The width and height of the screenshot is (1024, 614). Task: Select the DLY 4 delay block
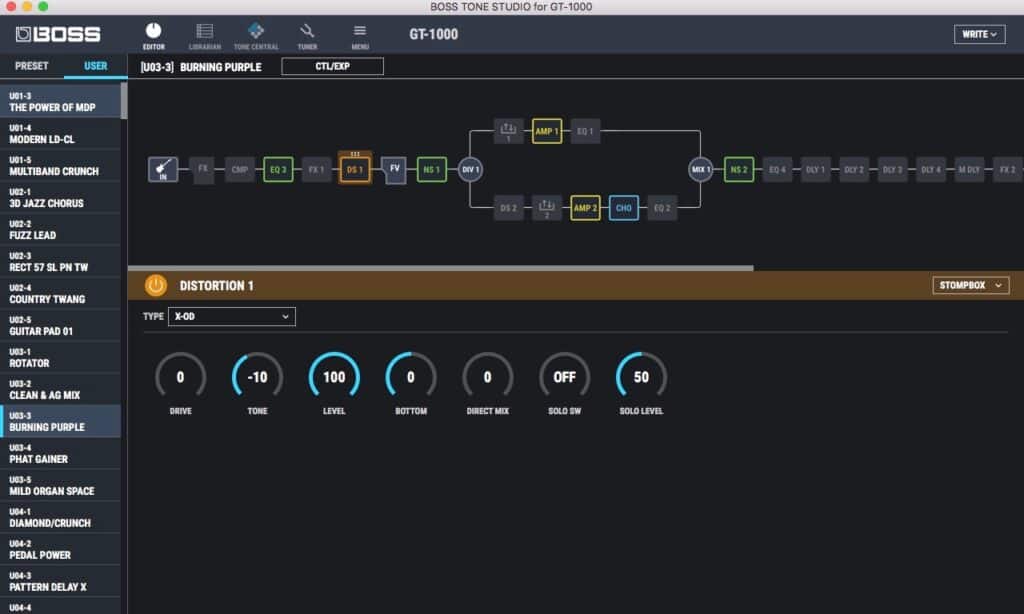(x=931, y=170)
